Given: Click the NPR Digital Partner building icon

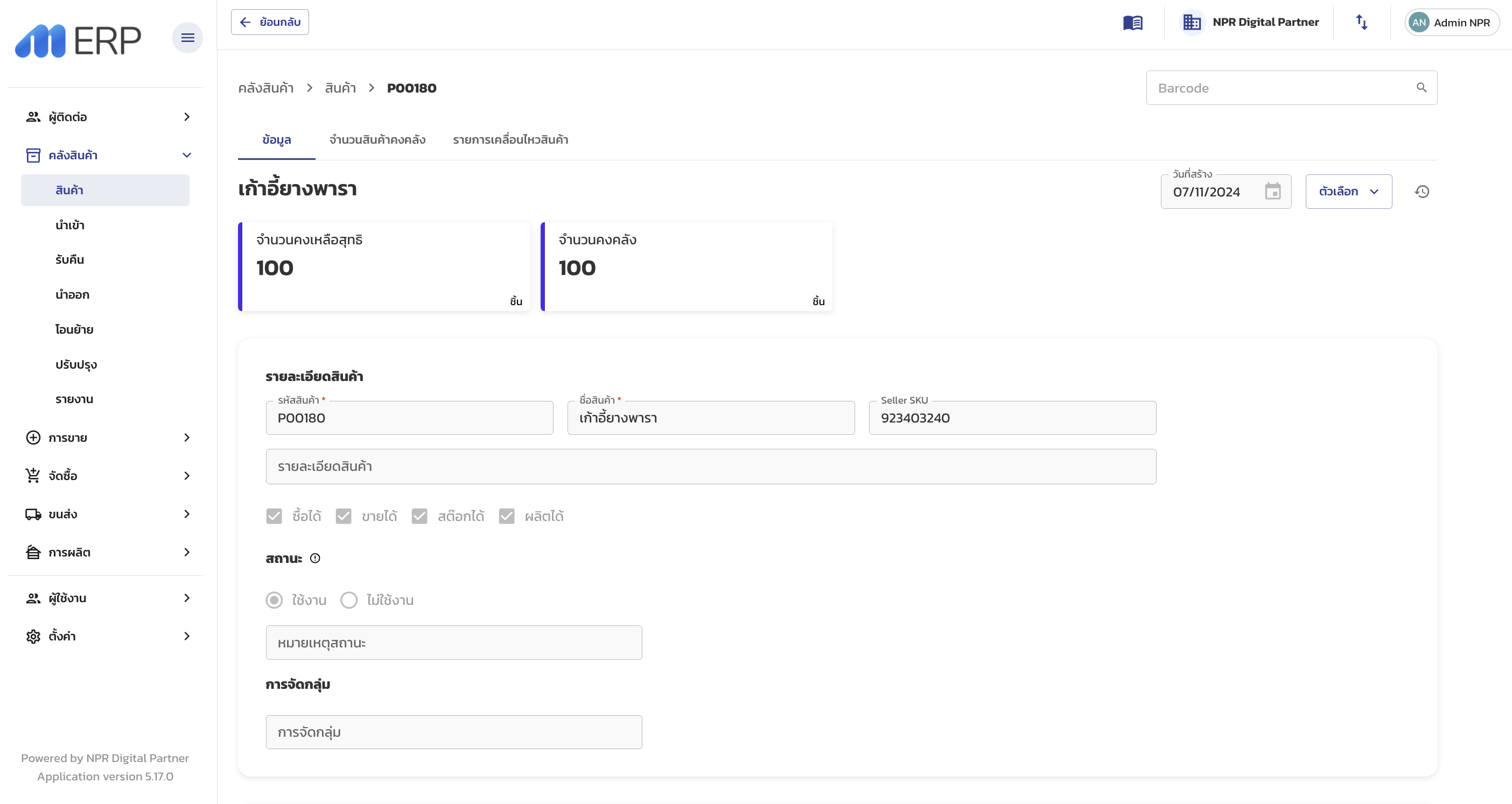Looking at the screenshot, I should point(1192,23).
